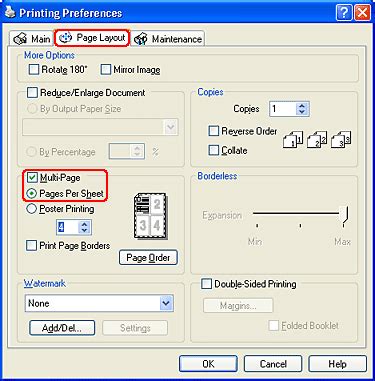This screenshot has height=381, width=375.
Task: Click the second collate pages icon
Action: [x=317, y=139]
